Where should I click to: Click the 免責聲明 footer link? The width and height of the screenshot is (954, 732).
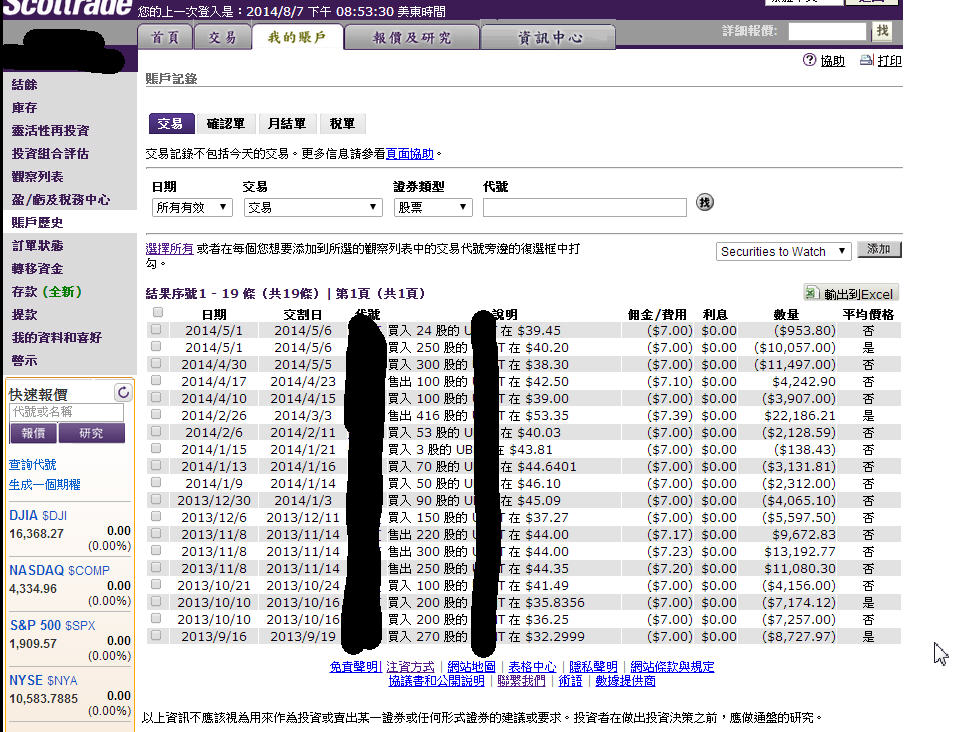tap(355, 667)
